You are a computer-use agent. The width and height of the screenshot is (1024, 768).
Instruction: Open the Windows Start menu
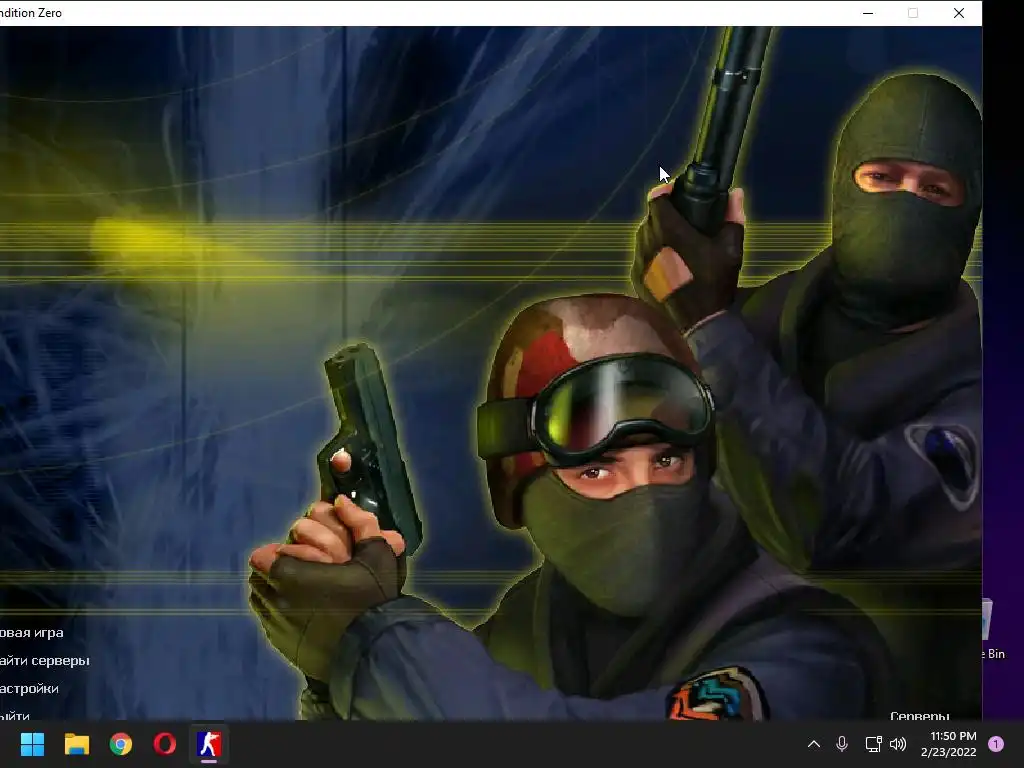coord(32,744)
